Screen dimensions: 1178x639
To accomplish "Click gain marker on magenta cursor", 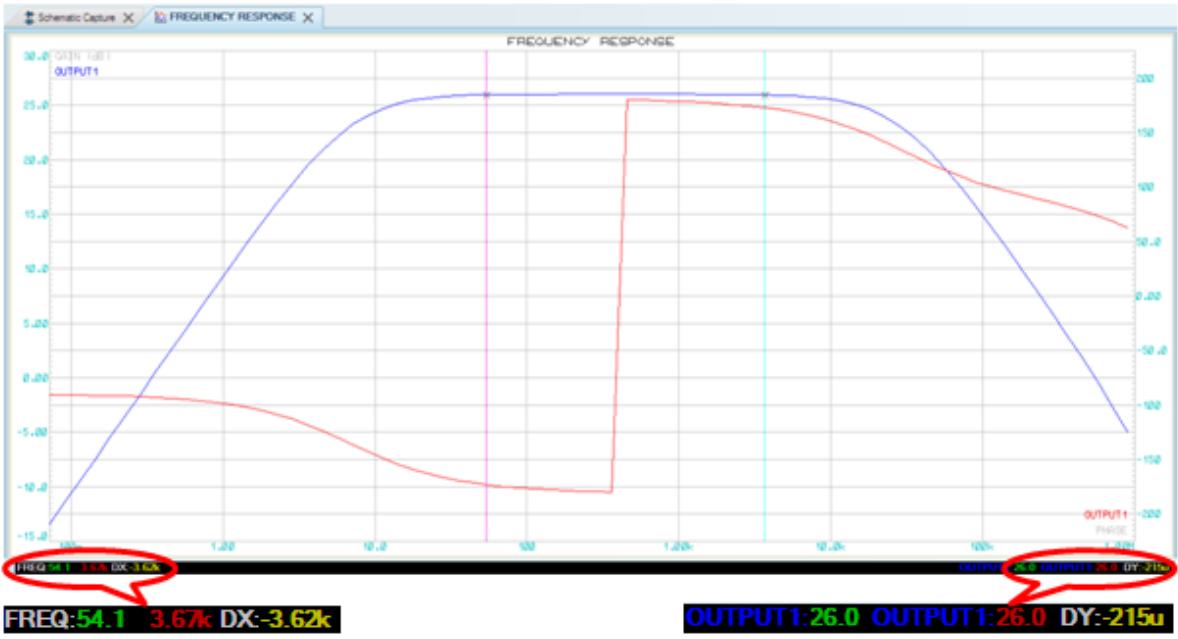I will point(486,95).
